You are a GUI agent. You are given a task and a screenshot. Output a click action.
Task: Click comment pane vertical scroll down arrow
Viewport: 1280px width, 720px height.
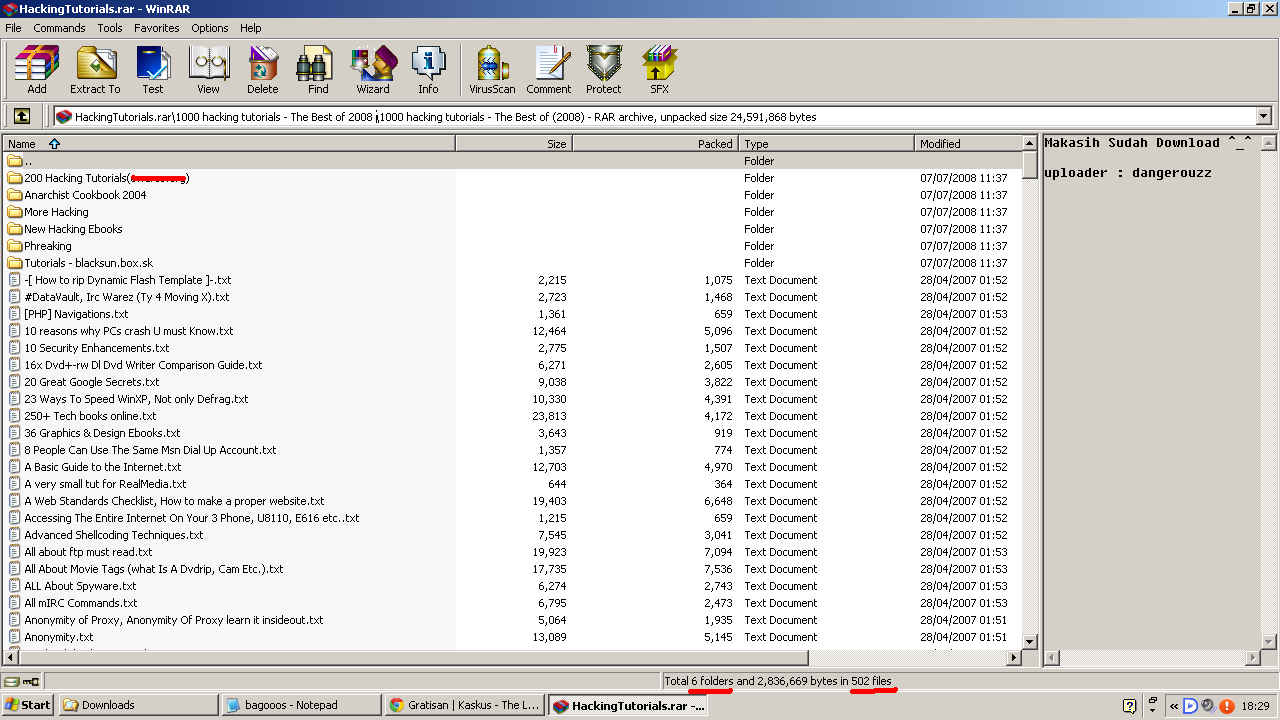tap(1270, 641)
